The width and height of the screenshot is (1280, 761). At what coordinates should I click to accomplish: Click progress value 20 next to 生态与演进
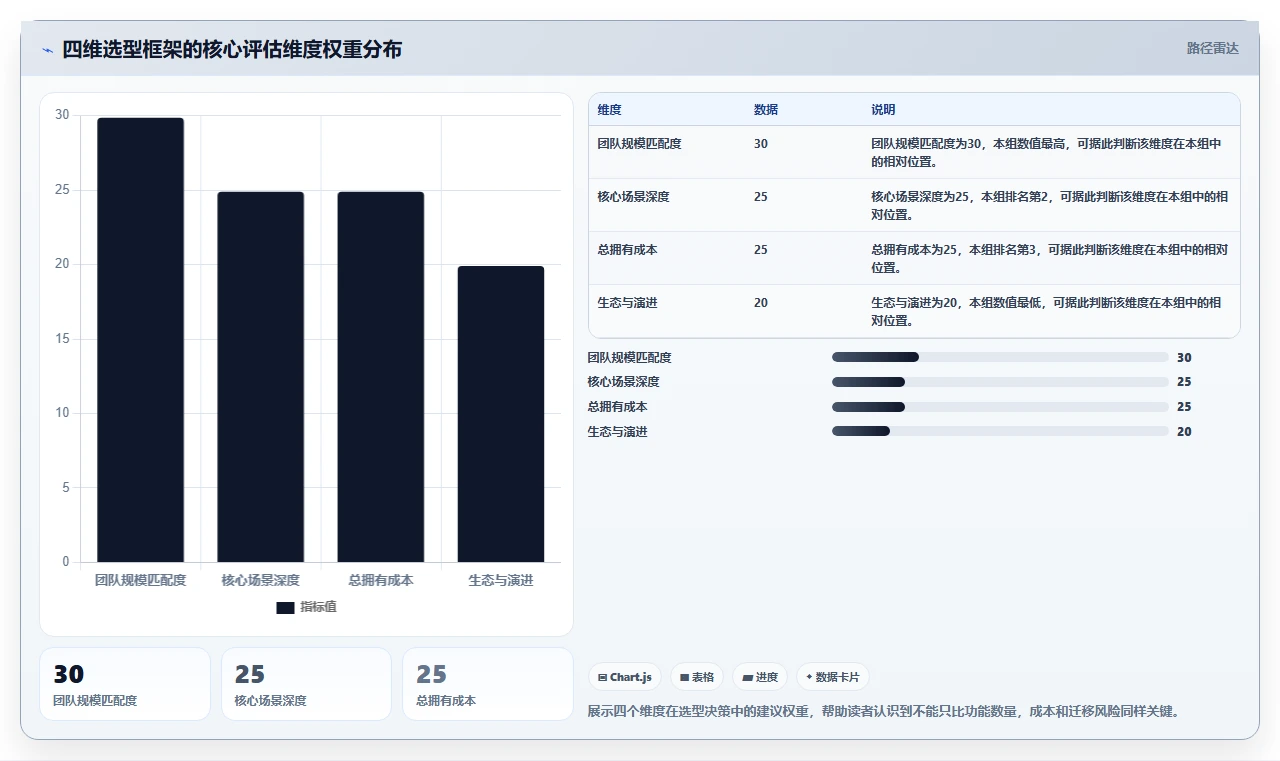click(1184, 432)
